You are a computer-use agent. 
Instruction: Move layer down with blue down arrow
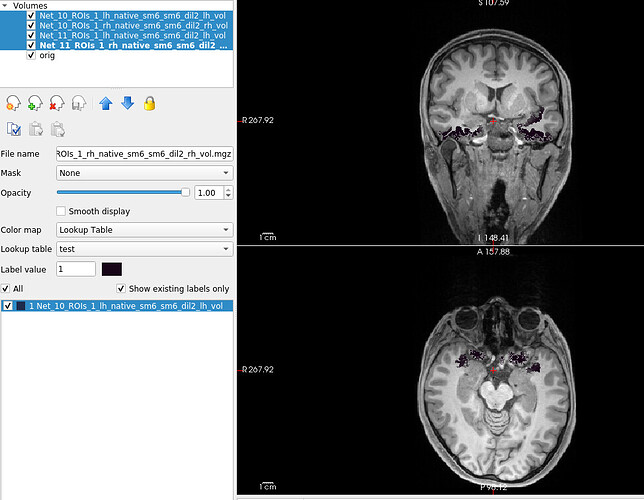coord(128,103)
